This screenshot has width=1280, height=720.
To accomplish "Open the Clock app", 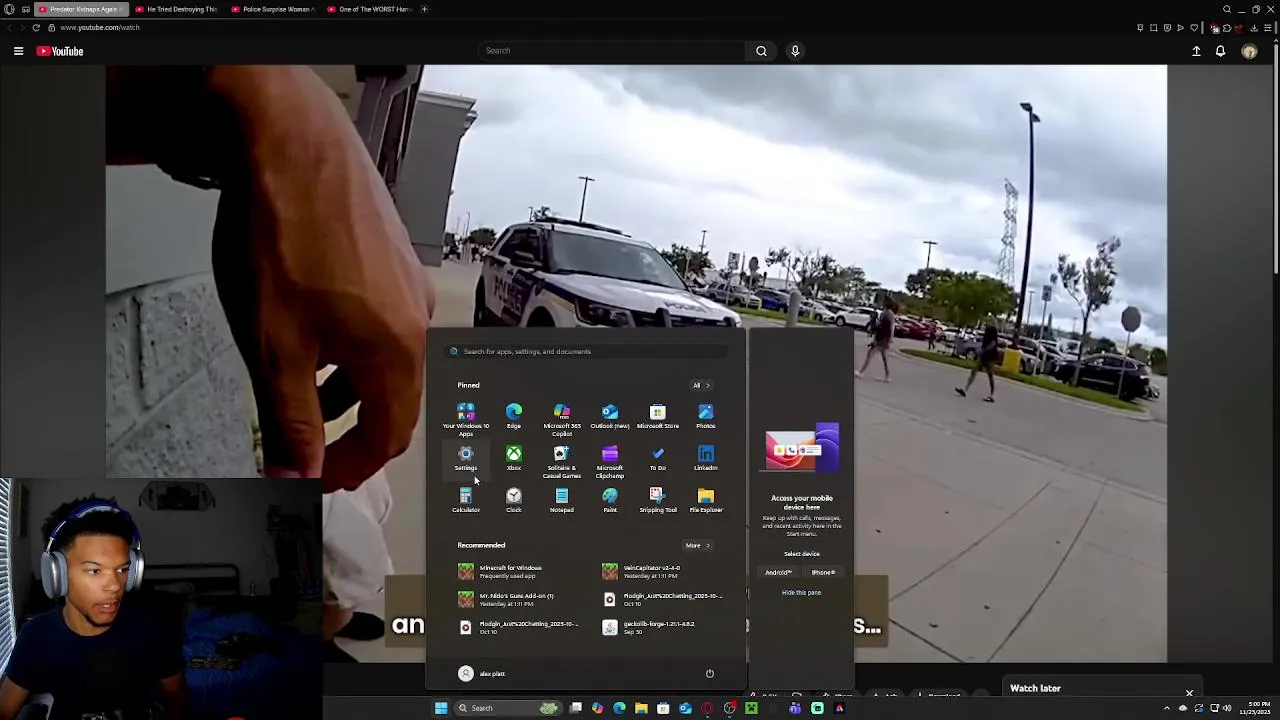I will [x=514, y=500].
